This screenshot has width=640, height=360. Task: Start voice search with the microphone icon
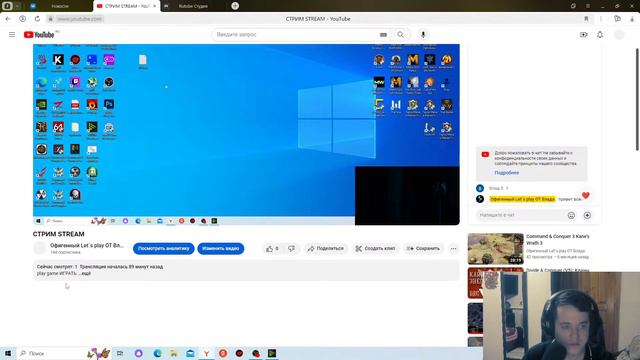tap(423, 35)
